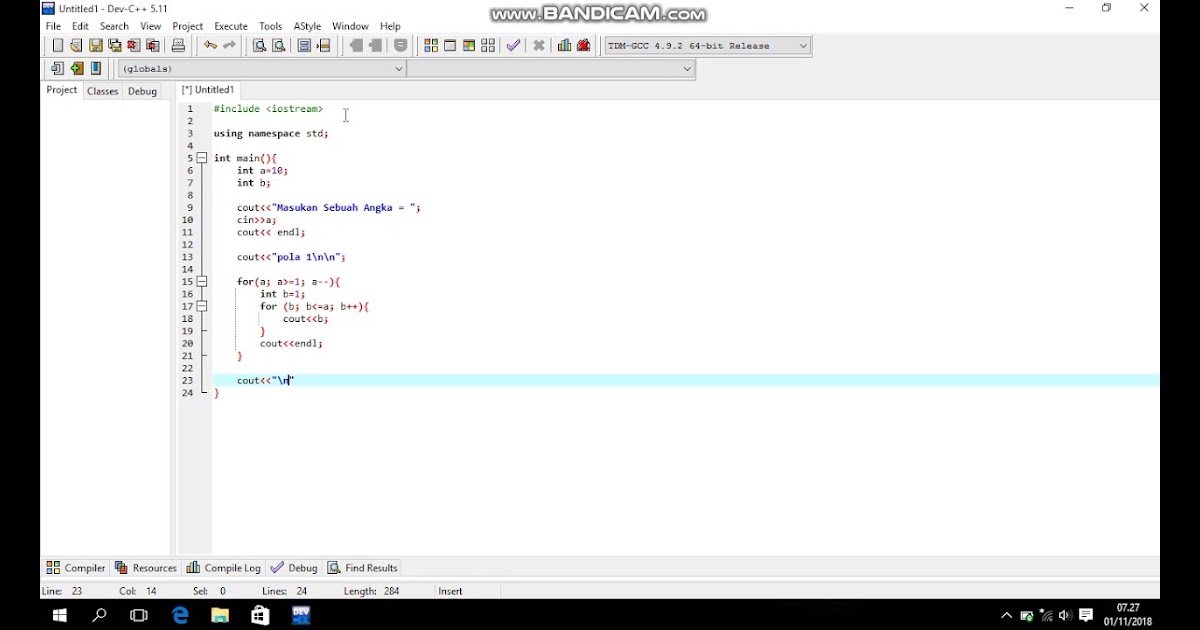Image resolution: width=1200 pixels, height=630 pixels.
Task: Click the Profile Analysis chart icon
Action: tap(564, 45)
